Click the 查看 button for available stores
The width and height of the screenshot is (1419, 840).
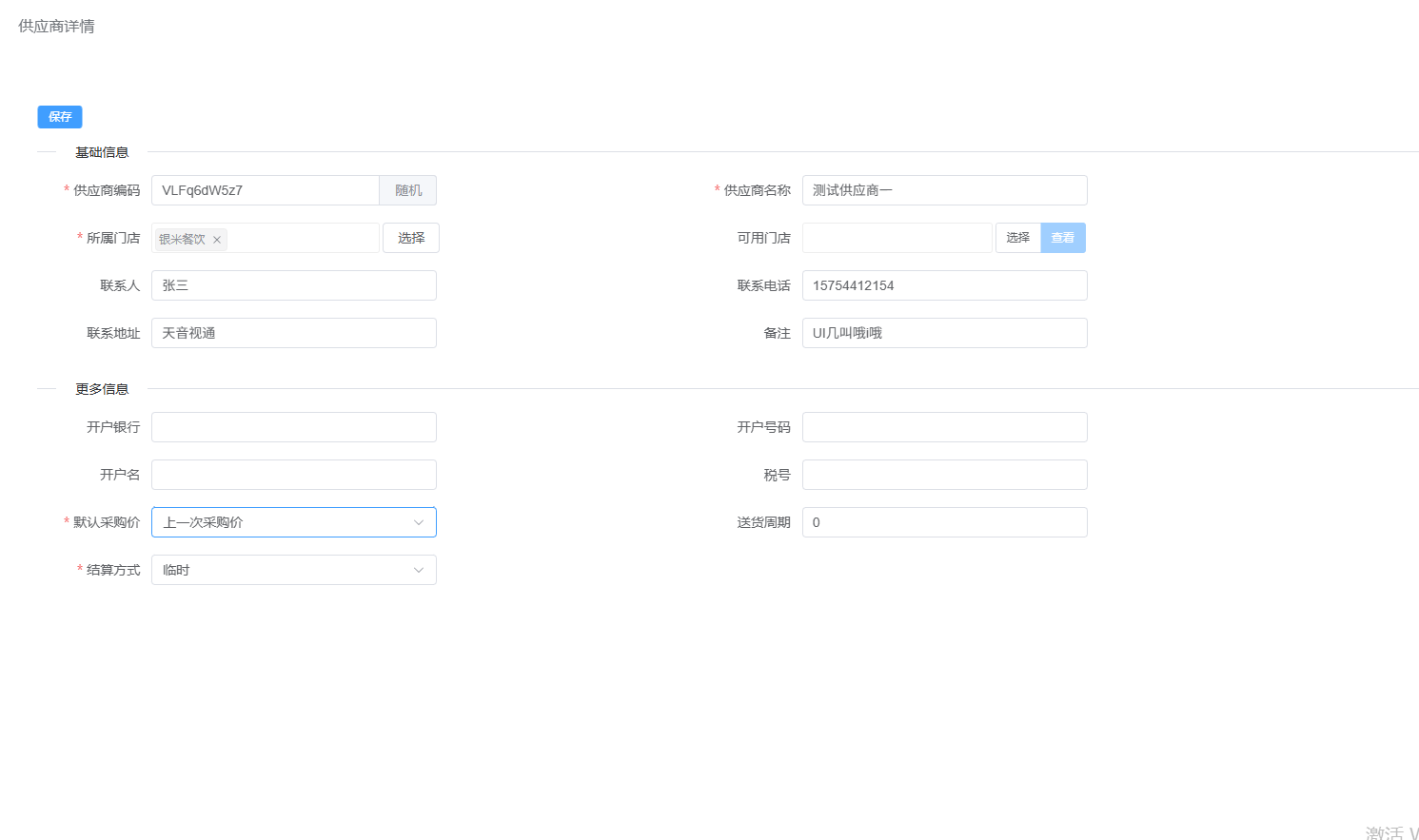[1063, 238]
